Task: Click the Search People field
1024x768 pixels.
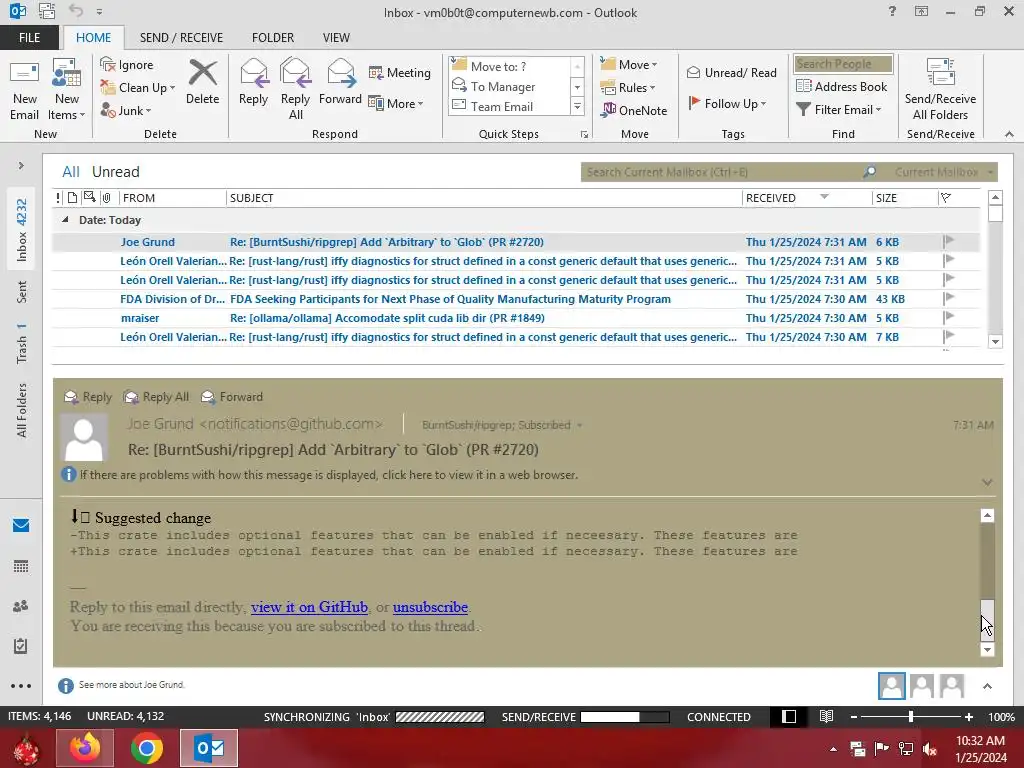Action: coord(843,64)
